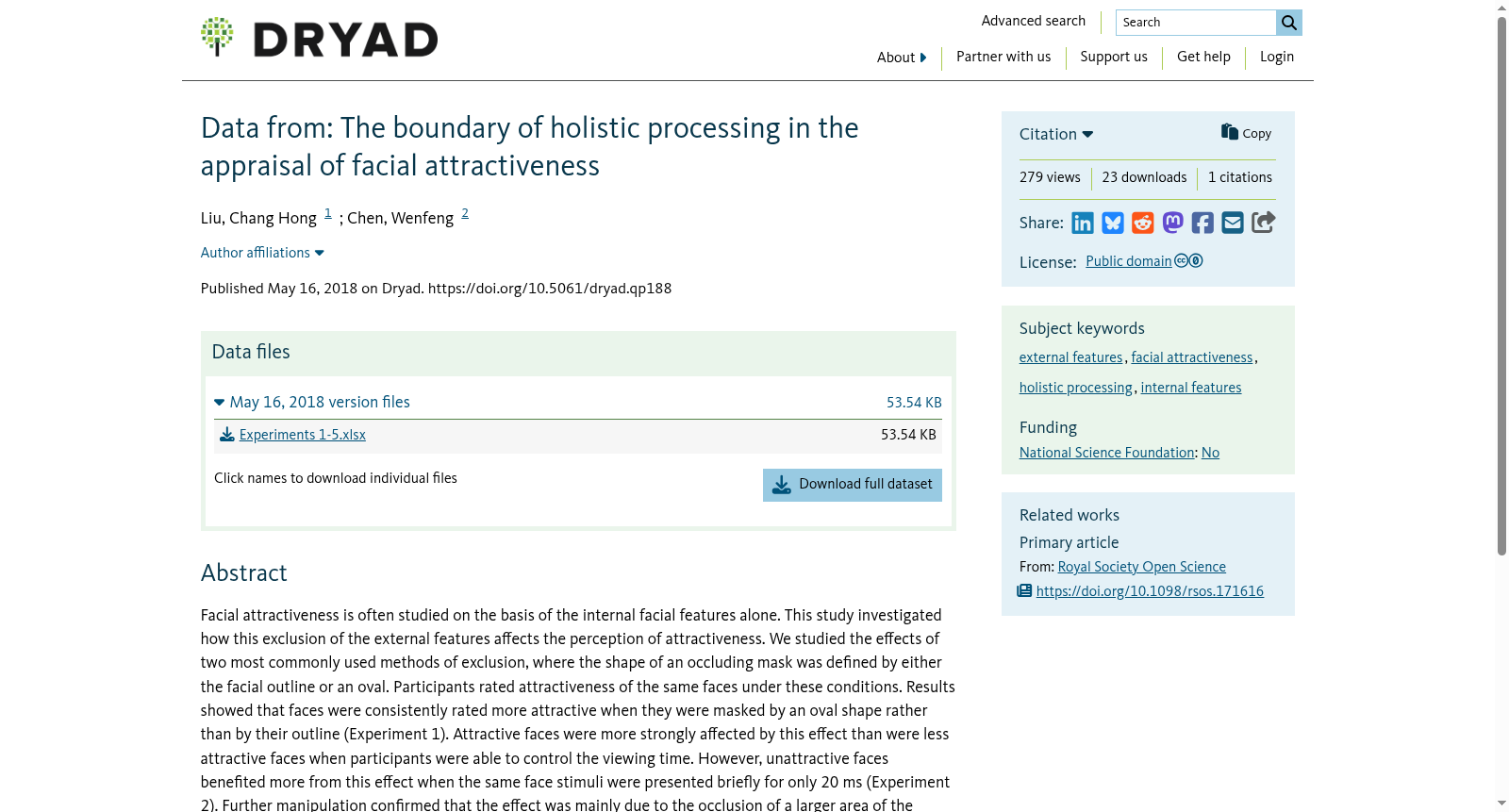Click the funding award 'No' link
The height and width of the screenshot is (812, 1509).
[1211, 453]
